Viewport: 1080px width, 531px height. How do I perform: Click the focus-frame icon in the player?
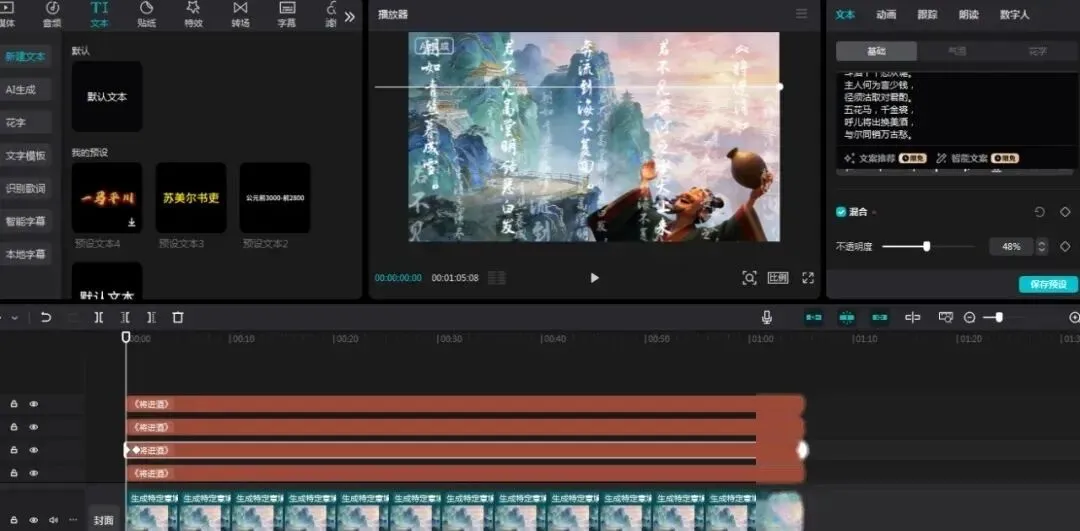[749, 278]
